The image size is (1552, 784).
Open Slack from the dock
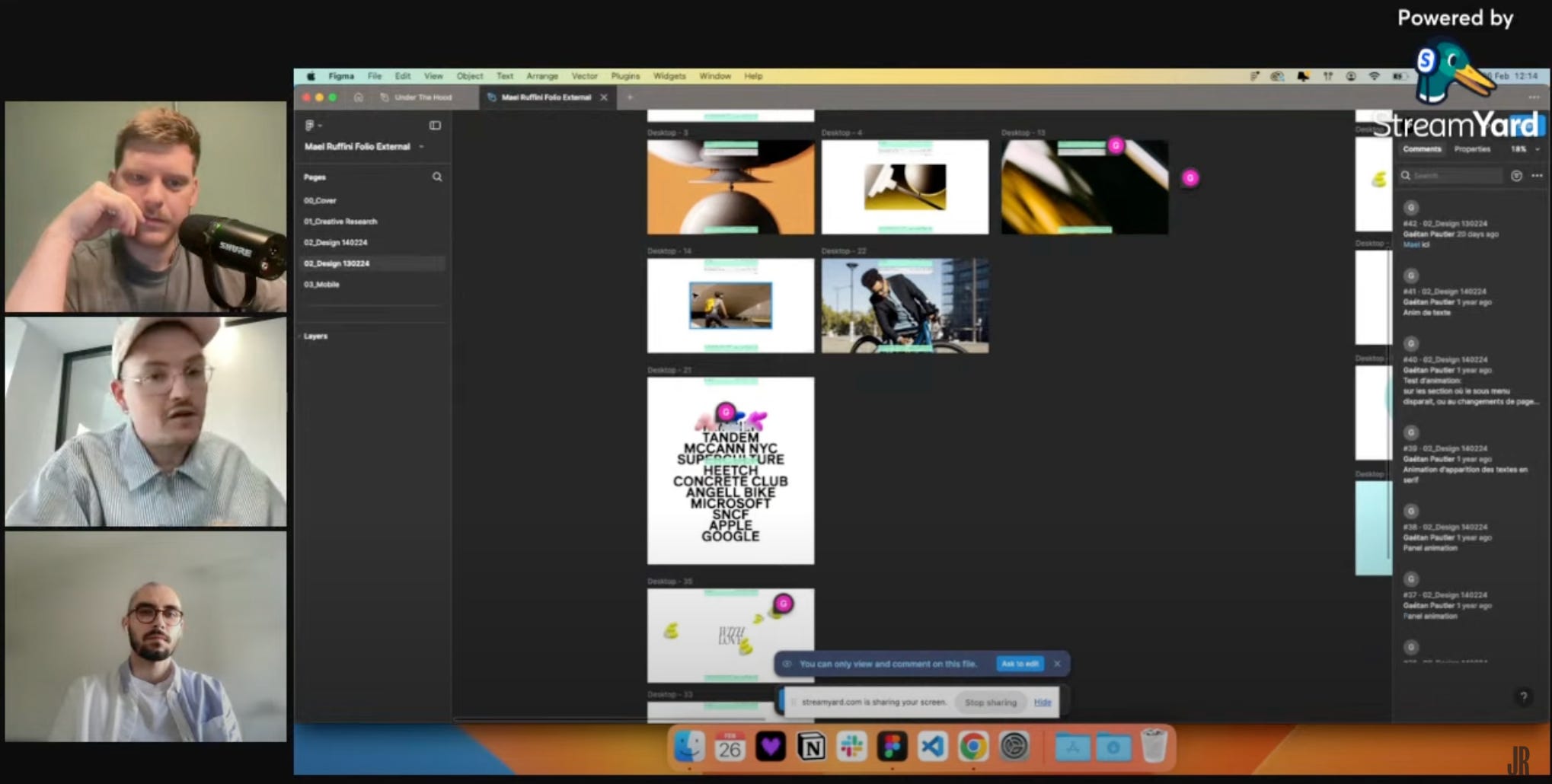851,747
